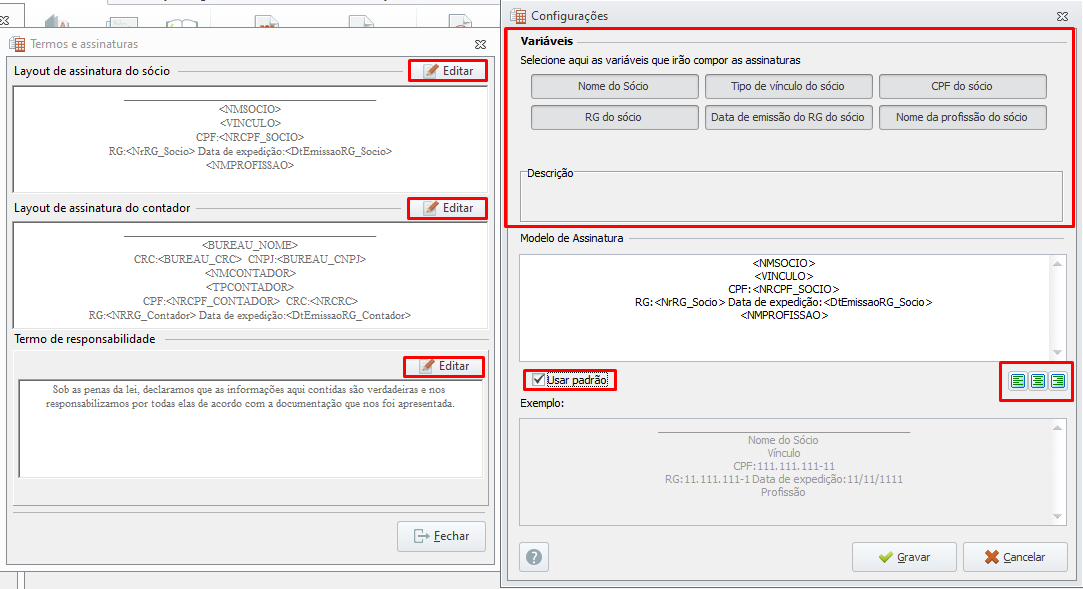Click the Termo de responsabilidade text box
The width and height of the screenshot is (1083, 589).
[x=250, y=429]
